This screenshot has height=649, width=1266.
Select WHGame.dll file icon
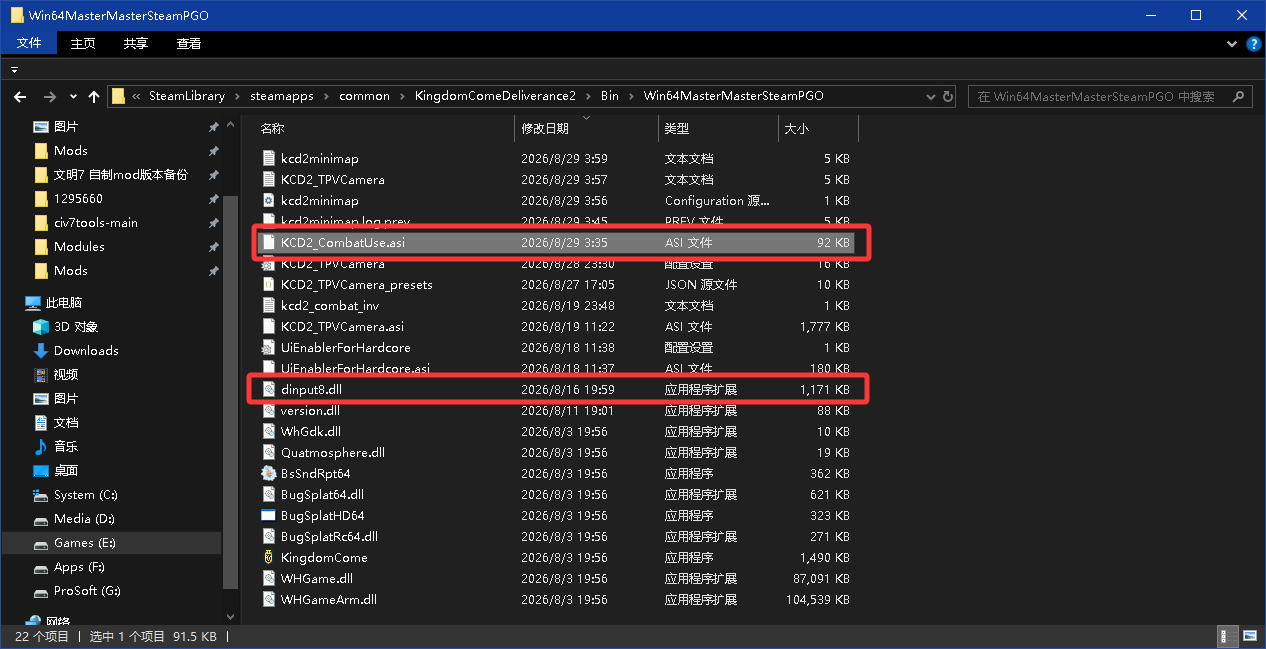268,578
